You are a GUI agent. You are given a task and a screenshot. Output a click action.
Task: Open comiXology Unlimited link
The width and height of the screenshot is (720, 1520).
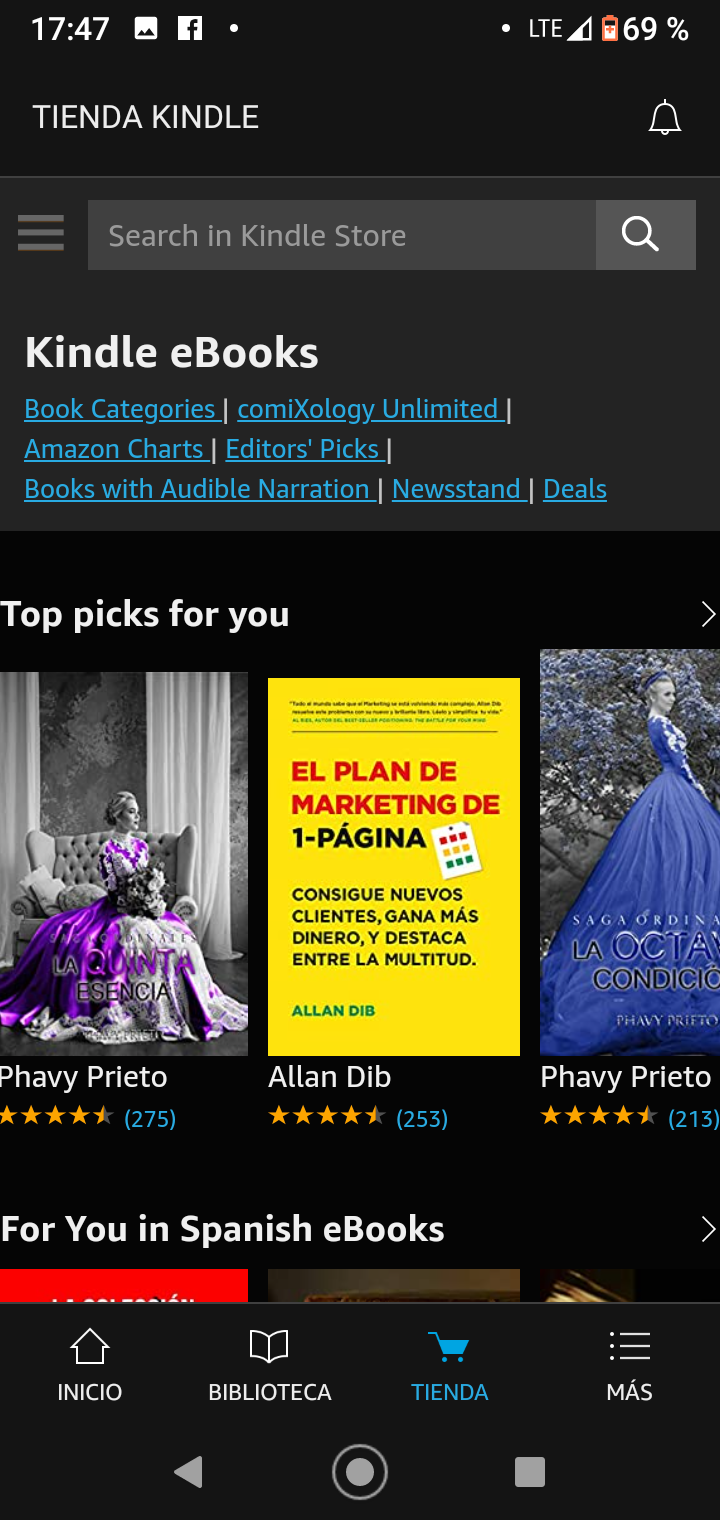click(x=368, y=409)
